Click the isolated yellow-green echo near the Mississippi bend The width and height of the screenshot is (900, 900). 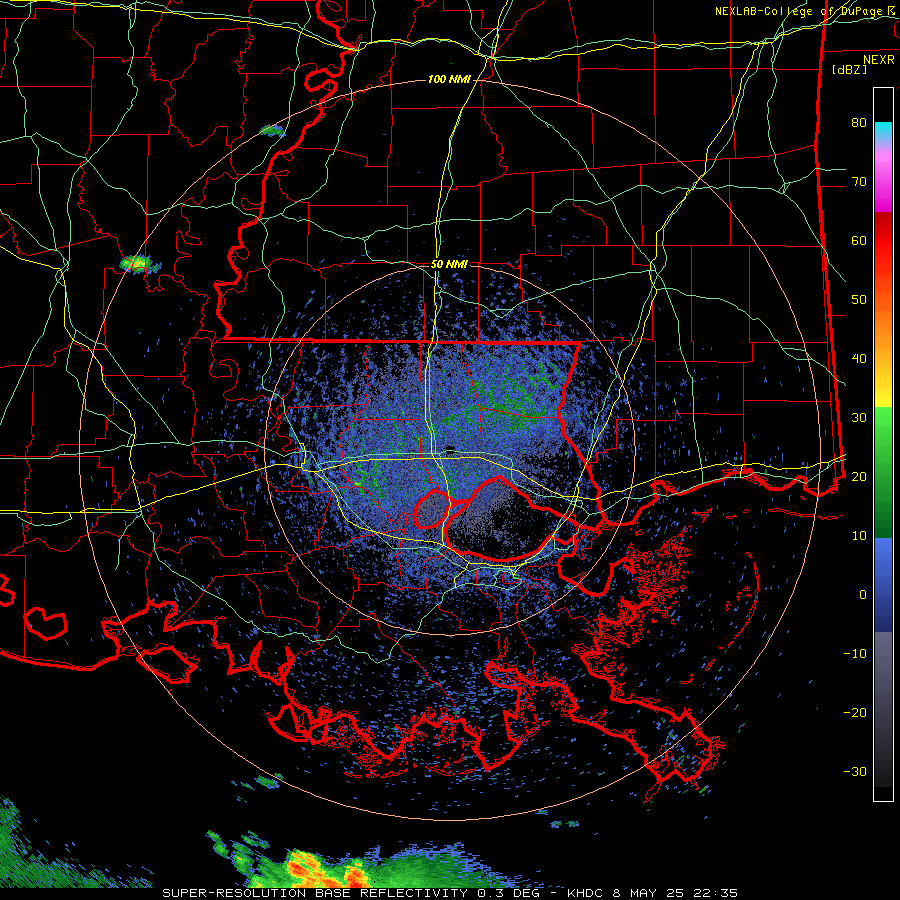point(137,264)
